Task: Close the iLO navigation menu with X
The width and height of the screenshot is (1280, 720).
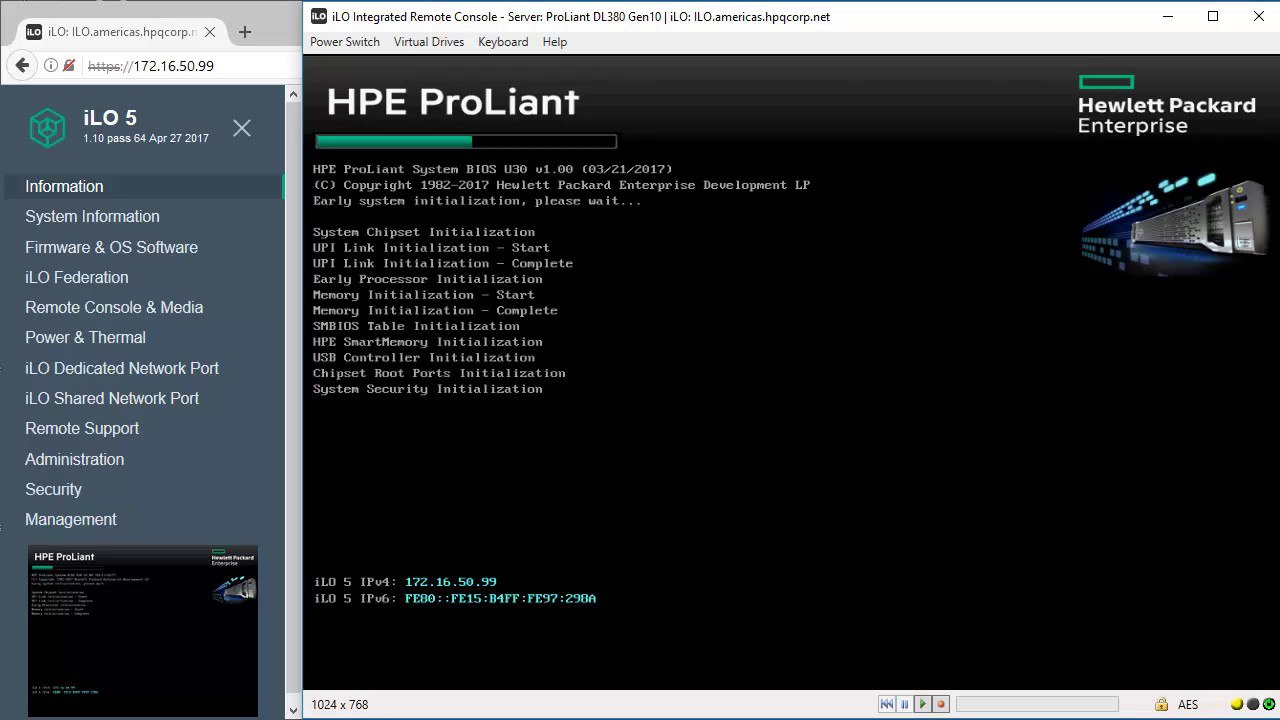Action: (x=242, y=128)
